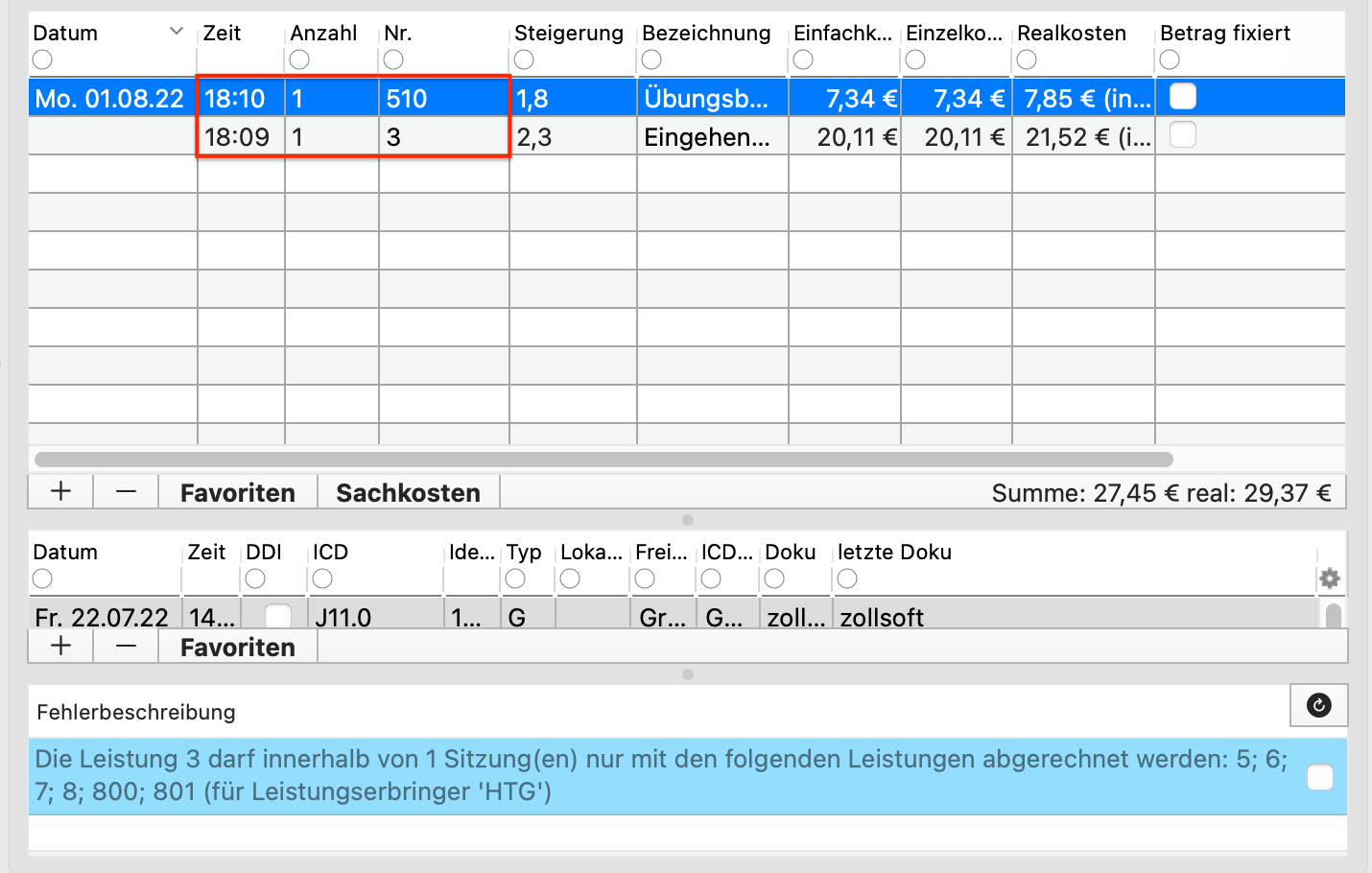The image size is (1372, 873).
Task: Check the DDI checkbox for J11.0 diagnosis
Action: [x=278, y=615]
